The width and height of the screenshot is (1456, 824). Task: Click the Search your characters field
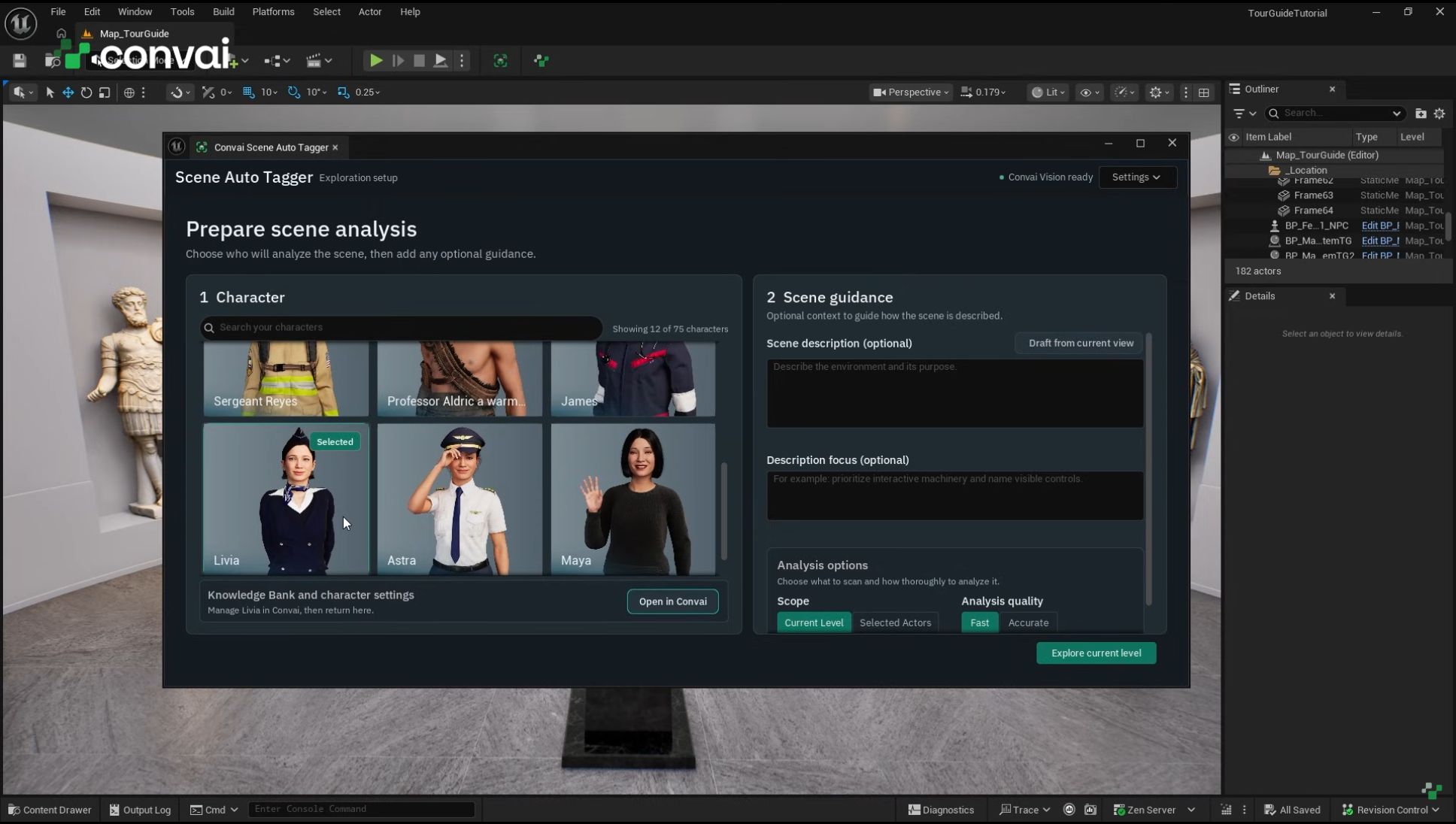pyautogui.click(x=402, y=328)
